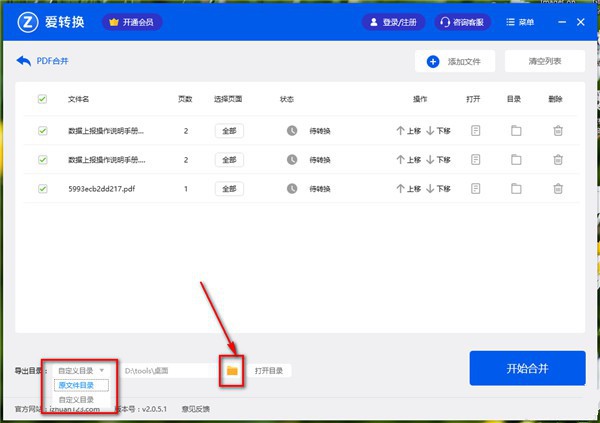Screen dimensions: 600x423
Task: Click the export path input field
Action: pos(165,370)
